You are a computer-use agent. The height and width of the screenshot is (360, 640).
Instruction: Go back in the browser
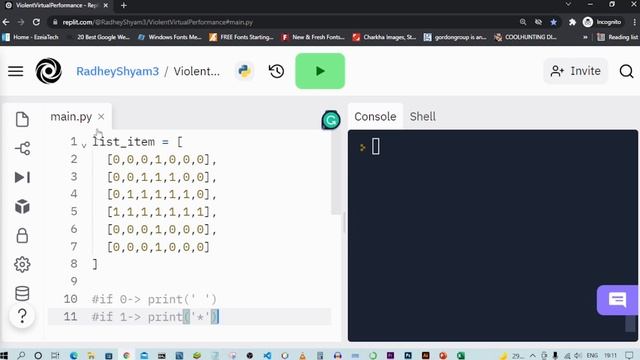pyautogui.click(x=6, y=22)
